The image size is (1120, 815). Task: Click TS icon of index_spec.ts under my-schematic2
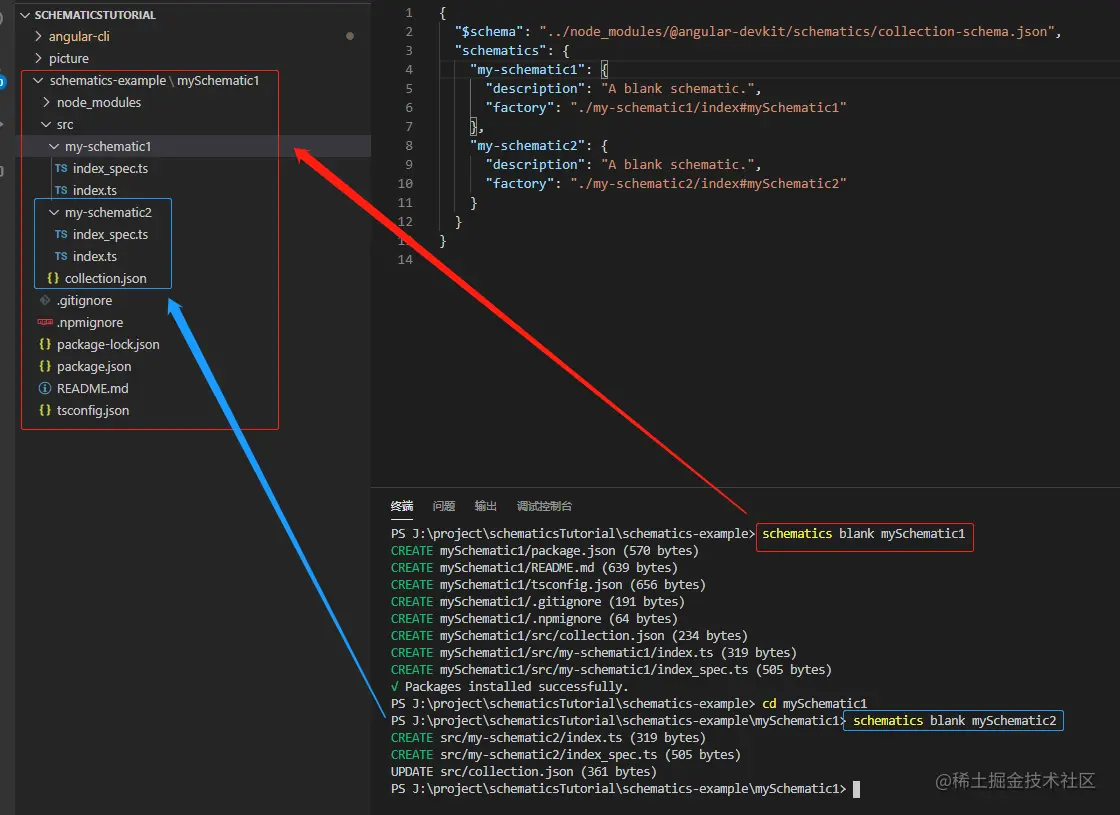61,234
